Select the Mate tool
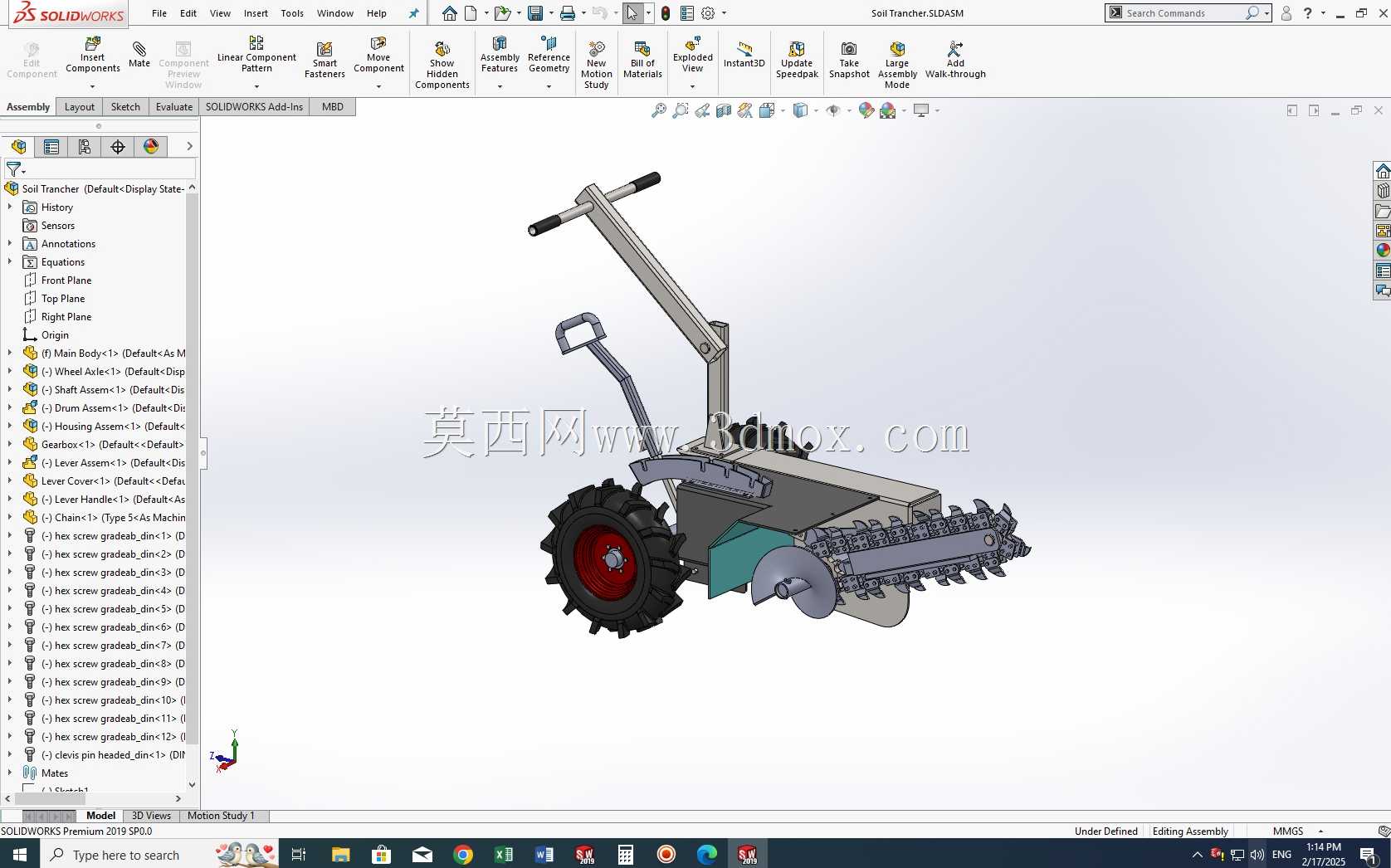The image size is (1391, 868). click(x=139, y=55)
